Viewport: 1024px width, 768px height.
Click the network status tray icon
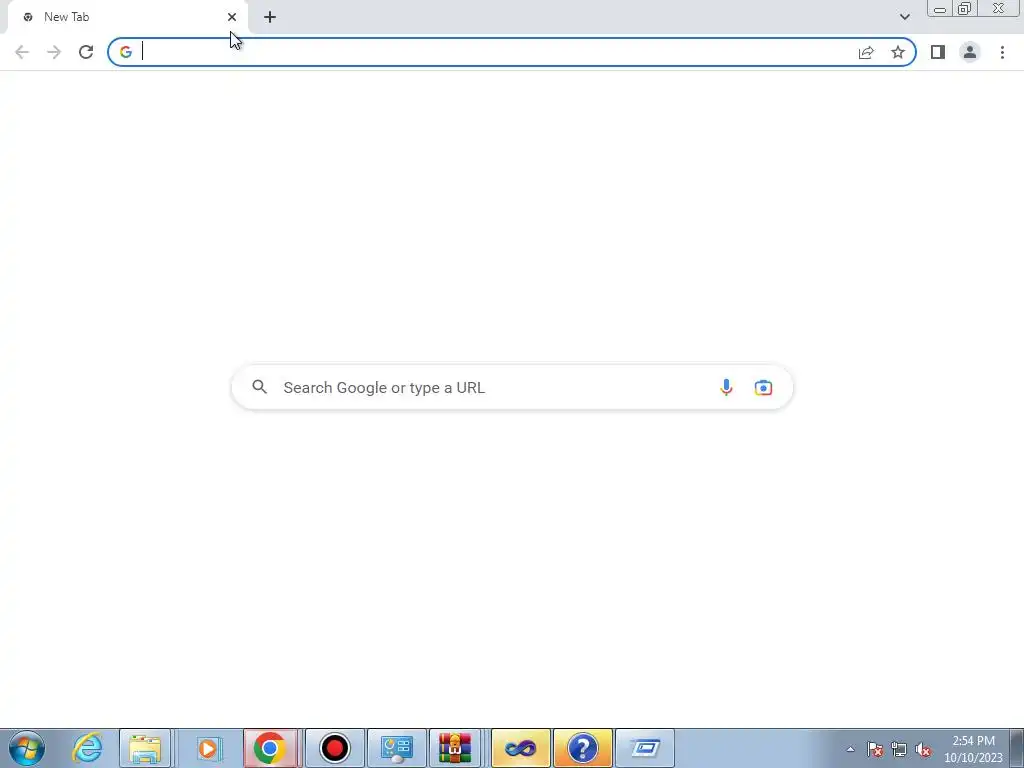click(x=899, y=749)
